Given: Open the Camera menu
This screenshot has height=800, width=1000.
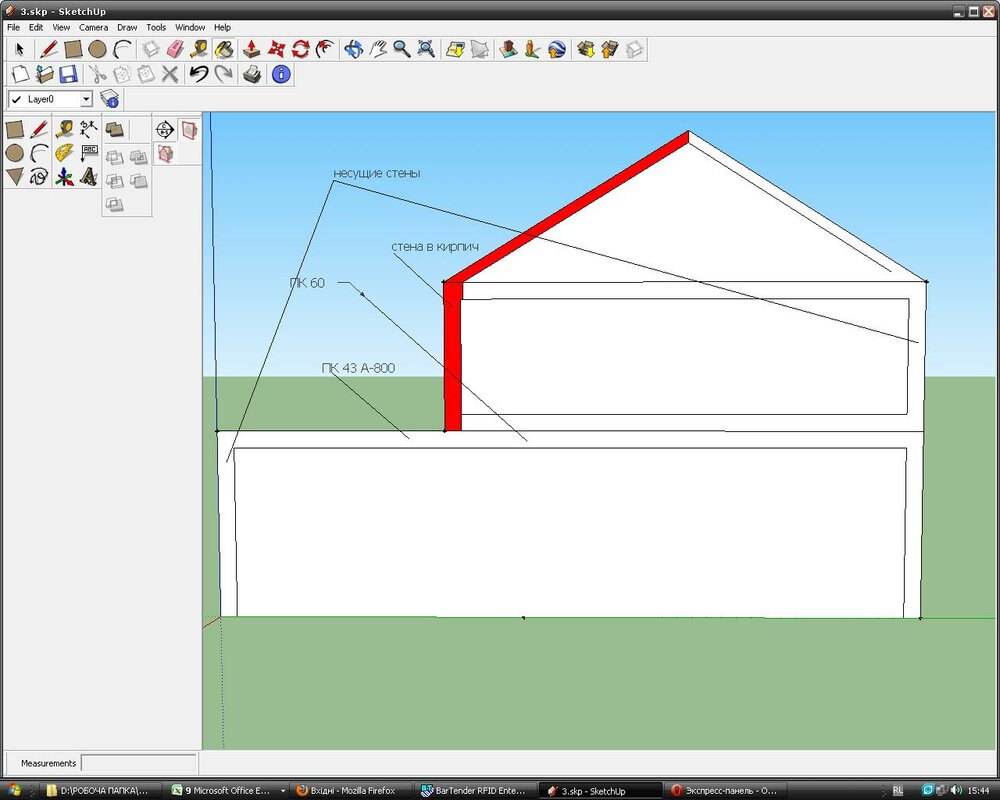Looking at the screenshot, I should coord(93,27).
